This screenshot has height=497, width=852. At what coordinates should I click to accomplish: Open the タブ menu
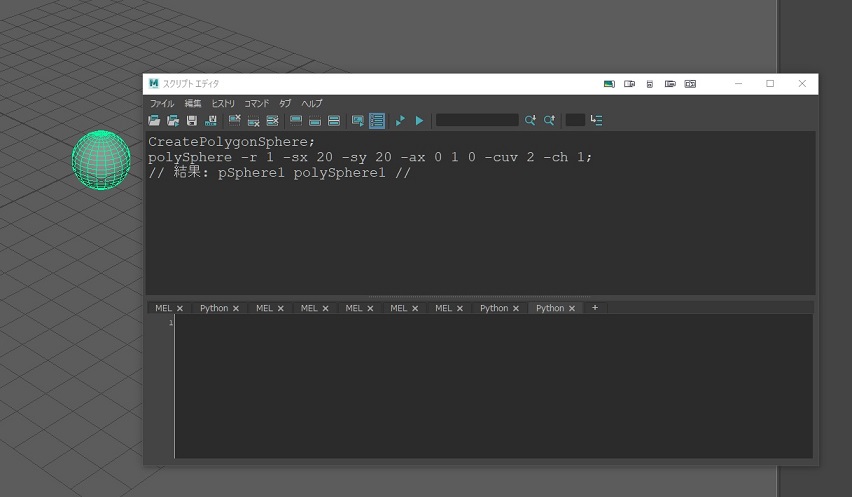[285, 103]
